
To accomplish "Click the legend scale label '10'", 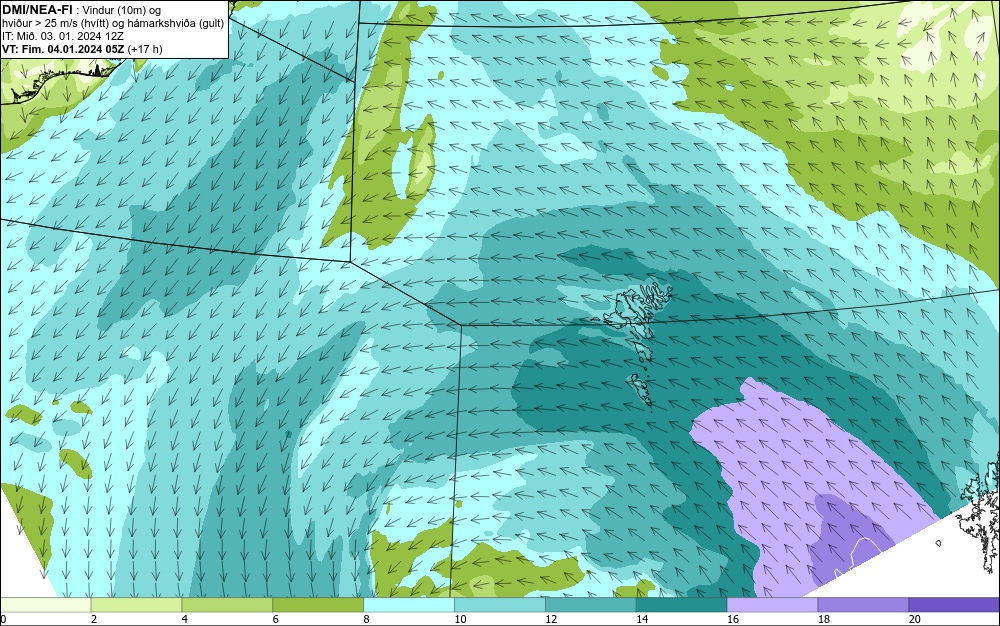I will click(x=460, y=619).
